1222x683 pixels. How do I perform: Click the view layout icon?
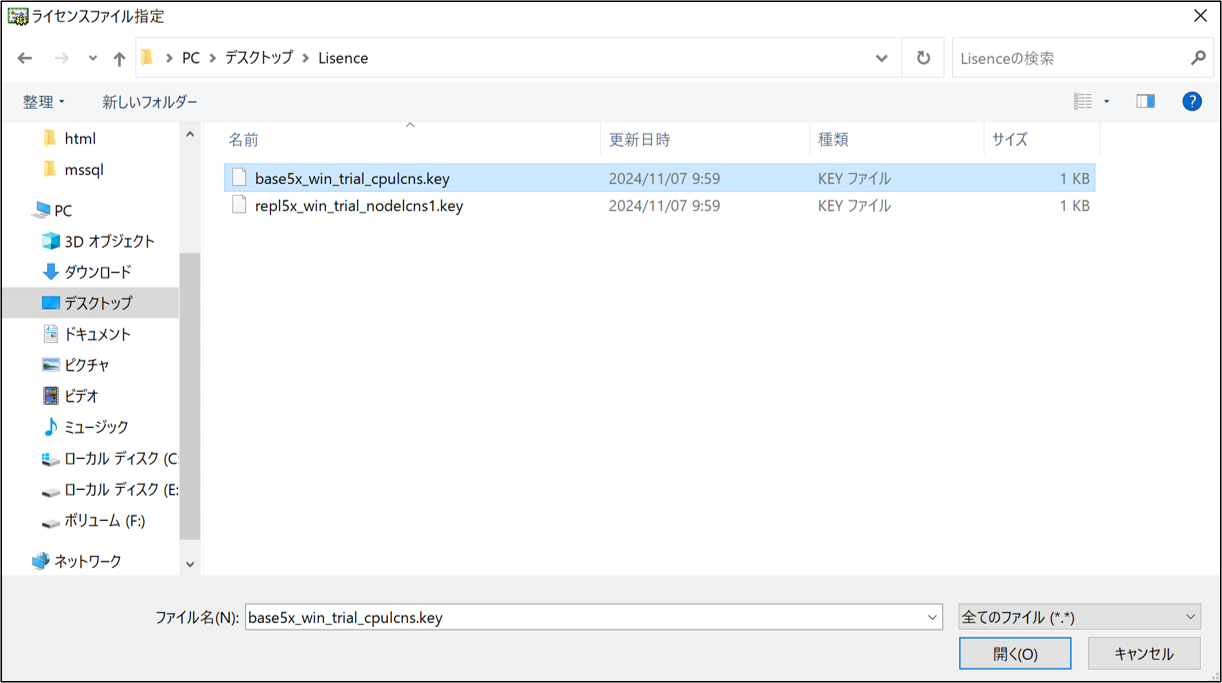pos(1082,101)
